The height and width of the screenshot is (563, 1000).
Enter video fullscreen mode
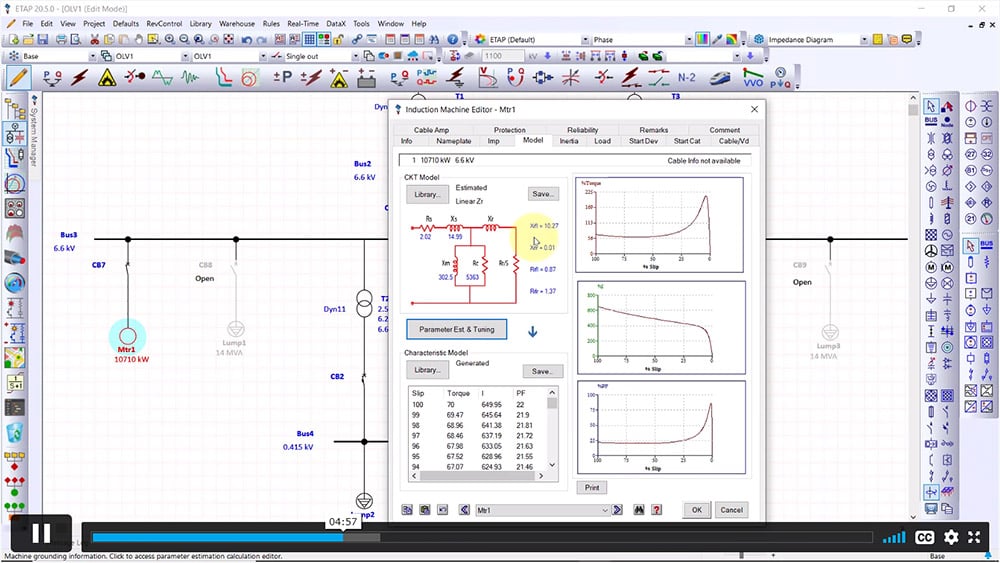[x=974, y=537]
